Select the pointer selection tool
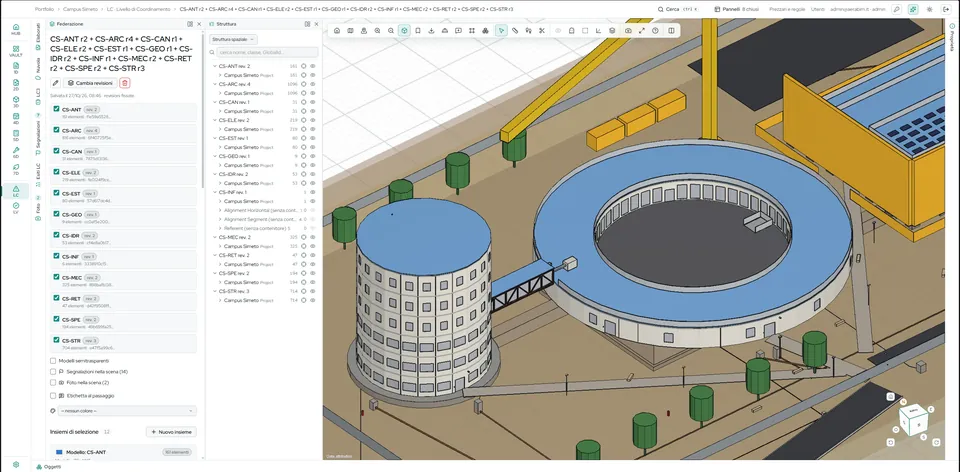This screenshot has height=472, width=960. pos(501,31)
